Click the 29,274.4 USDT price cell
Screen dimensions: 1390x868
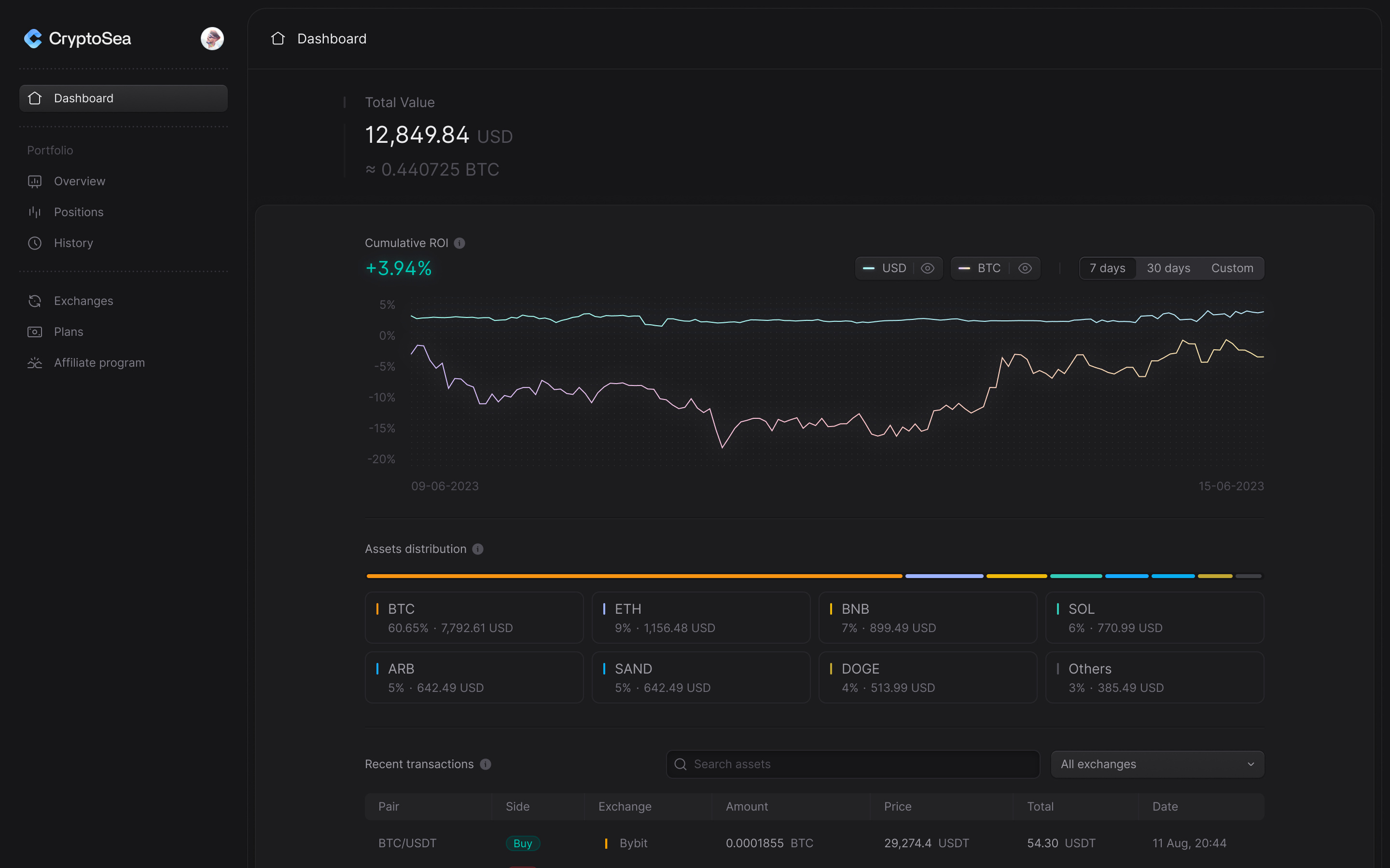pos(926,843)
